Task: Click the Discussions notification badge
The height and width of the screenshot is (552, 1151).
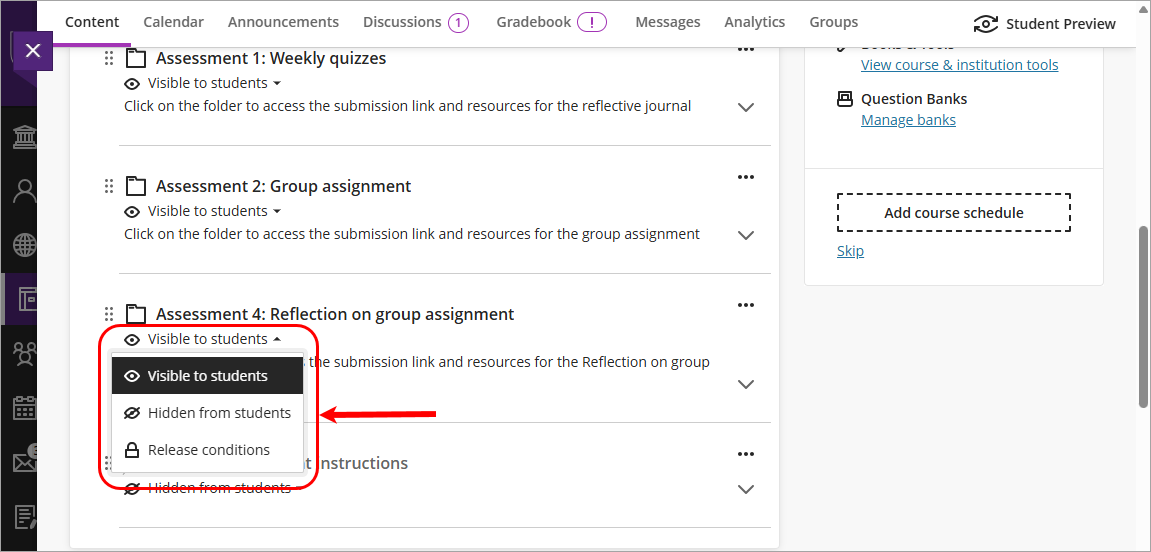Action: [459, 23]
